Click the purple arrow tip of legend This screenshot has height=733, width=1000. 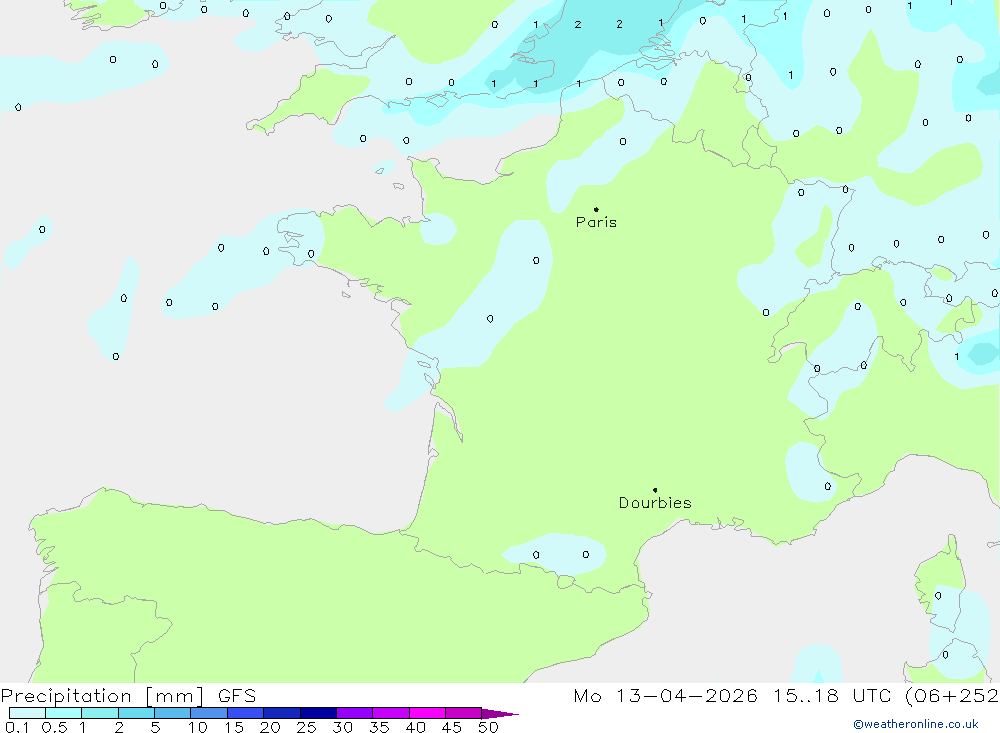(x=500, y=713)
